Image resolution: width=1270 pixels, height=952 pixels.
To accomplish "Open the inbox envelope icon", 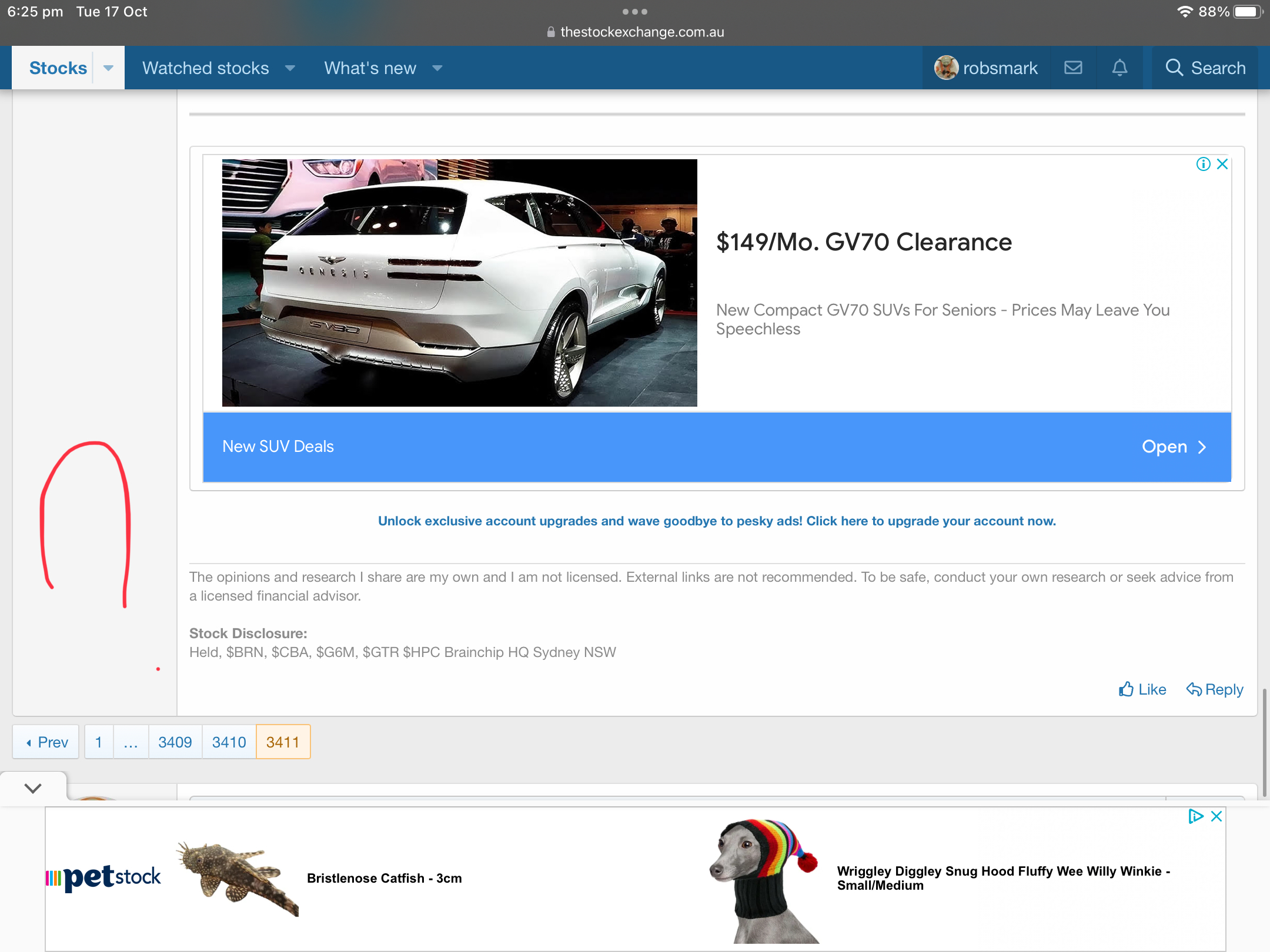I will (1073, 68).
